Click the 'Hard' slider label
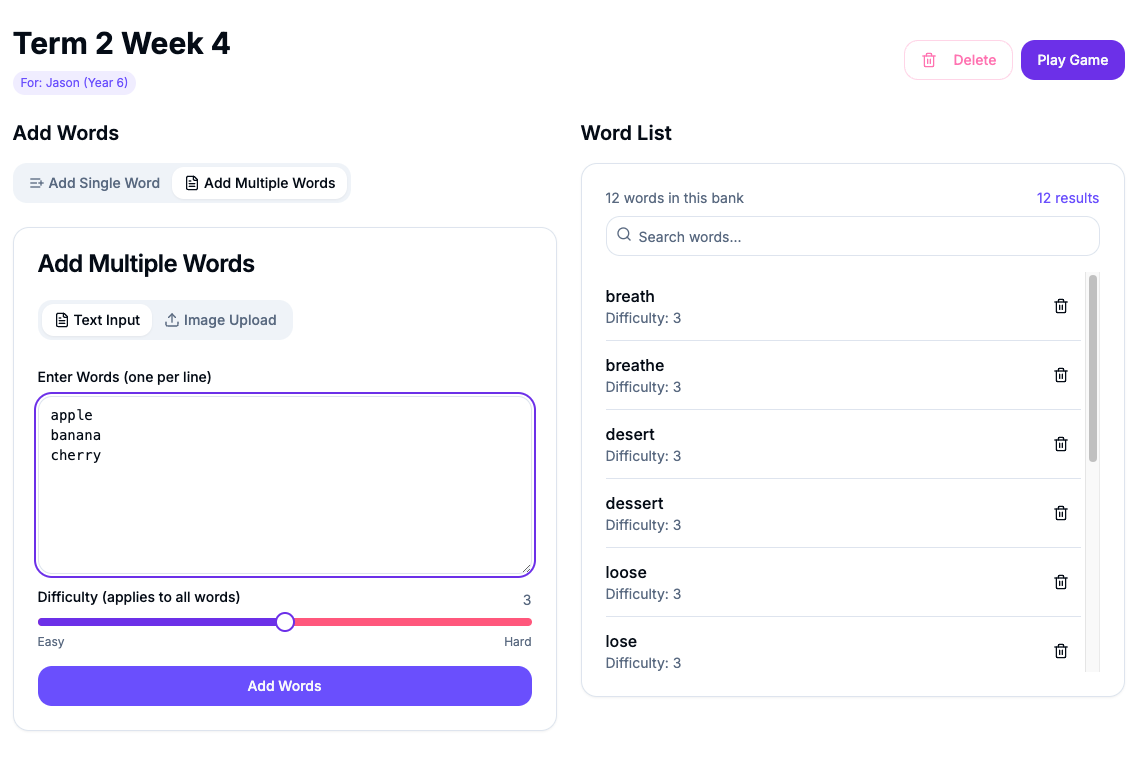The width and height of the screenshot is (1140, 764). point(518,642)
